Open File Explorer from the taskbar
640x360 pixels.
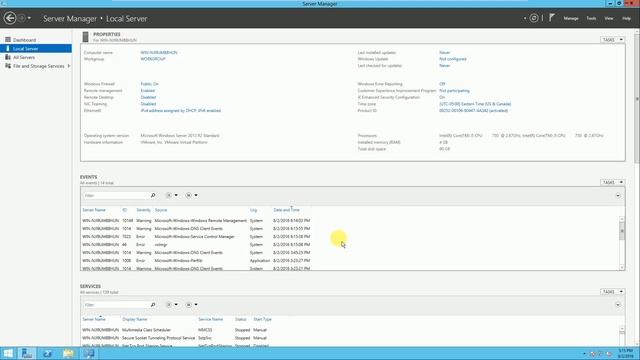pos(68,353)
